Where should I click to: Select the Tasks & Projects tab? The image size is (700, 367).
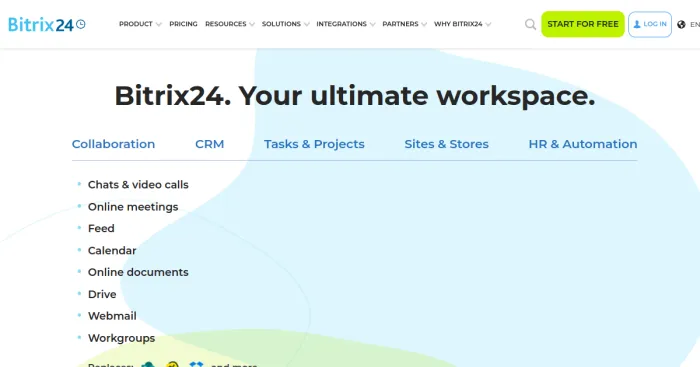click(314, 144)
